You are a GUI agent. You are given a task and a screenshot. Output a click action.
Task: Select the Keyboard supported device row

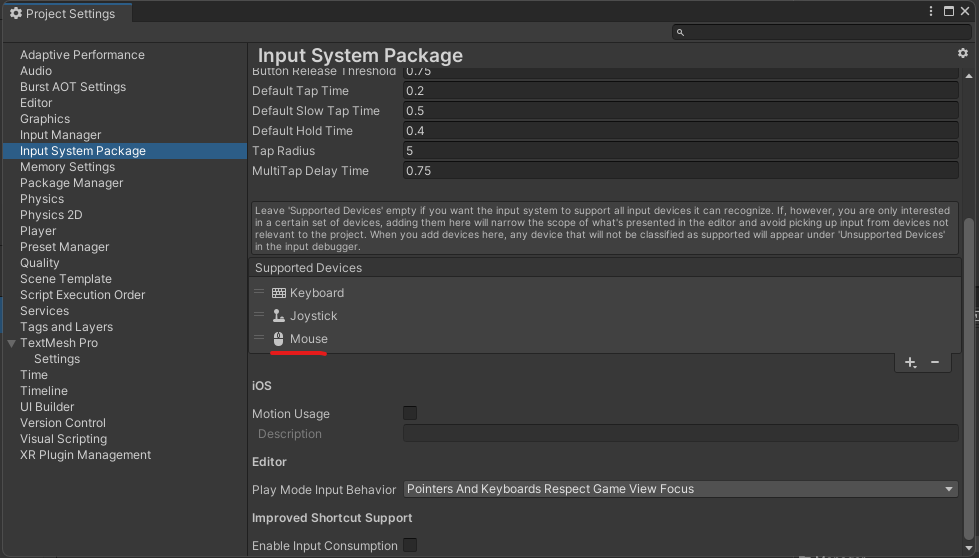pos(604,293)
